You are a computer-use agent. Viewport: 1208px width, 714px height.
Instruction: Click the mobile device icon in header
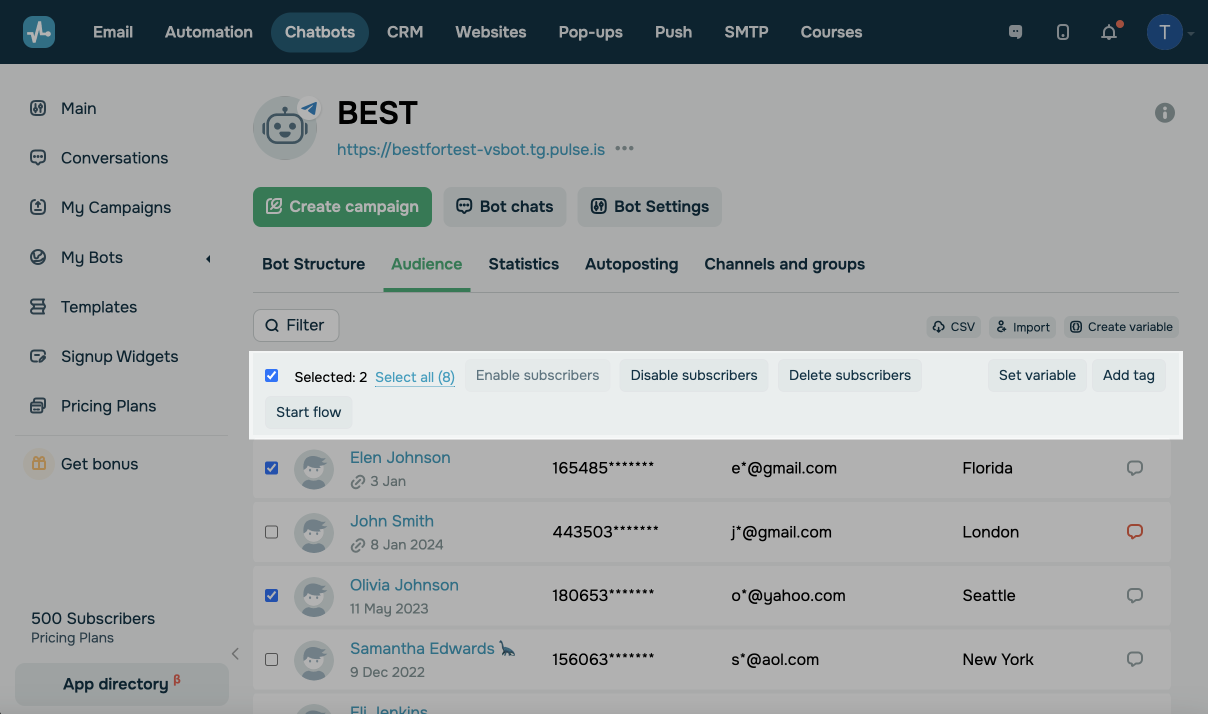pos(1062,32)
